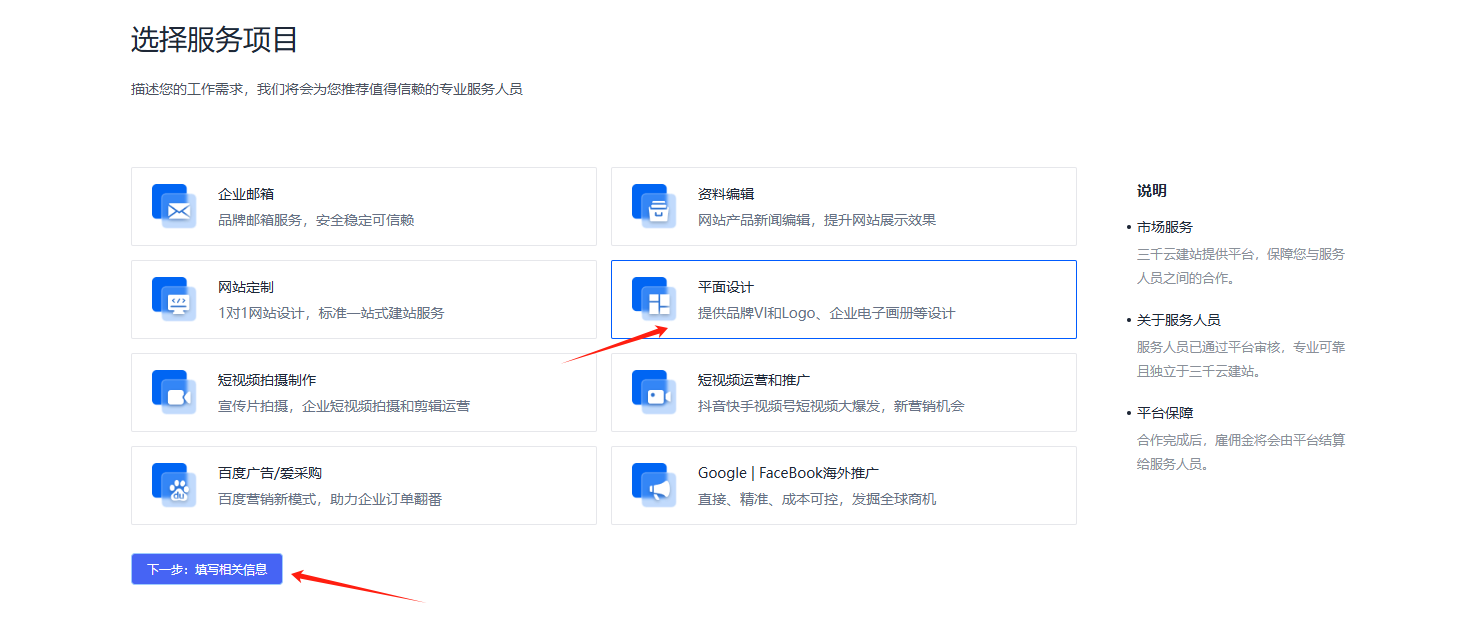The height and width of the screenshot is (627, 1471).
Task: Choose the 平面设计 card title
Action: coord(726,287)
